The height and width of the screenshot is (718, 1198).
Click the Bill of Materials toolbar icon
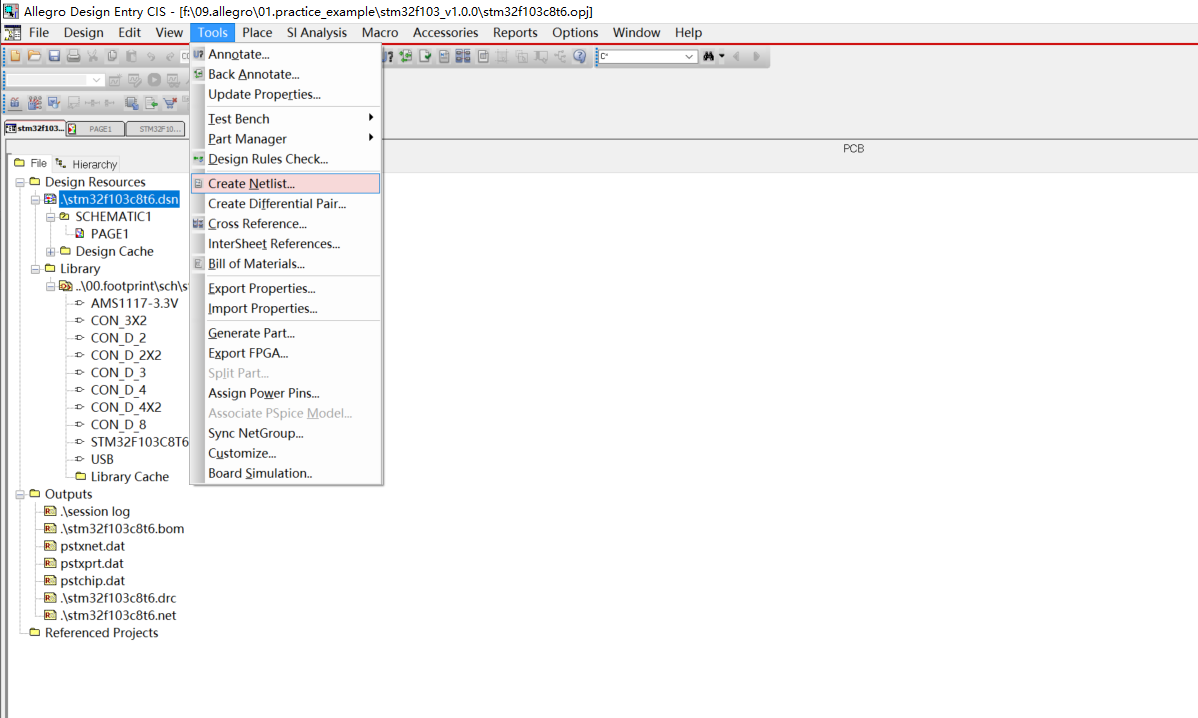point(483,57)
